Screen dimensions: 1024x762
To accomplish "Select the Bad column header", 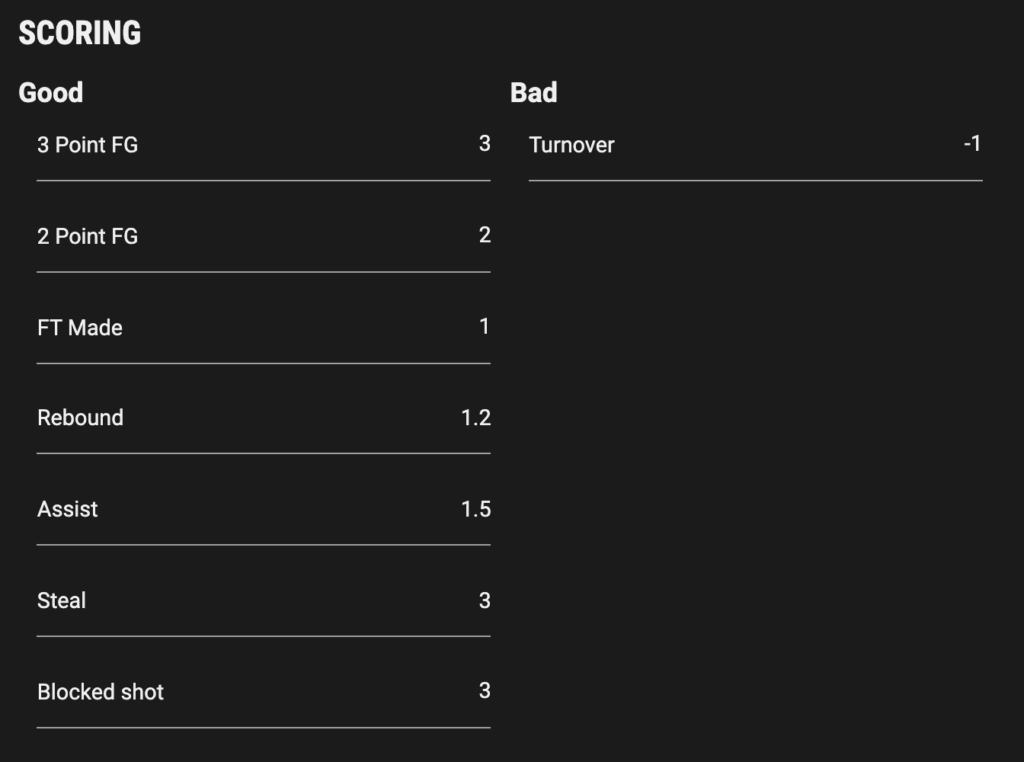I will click(x=534, y=93).
